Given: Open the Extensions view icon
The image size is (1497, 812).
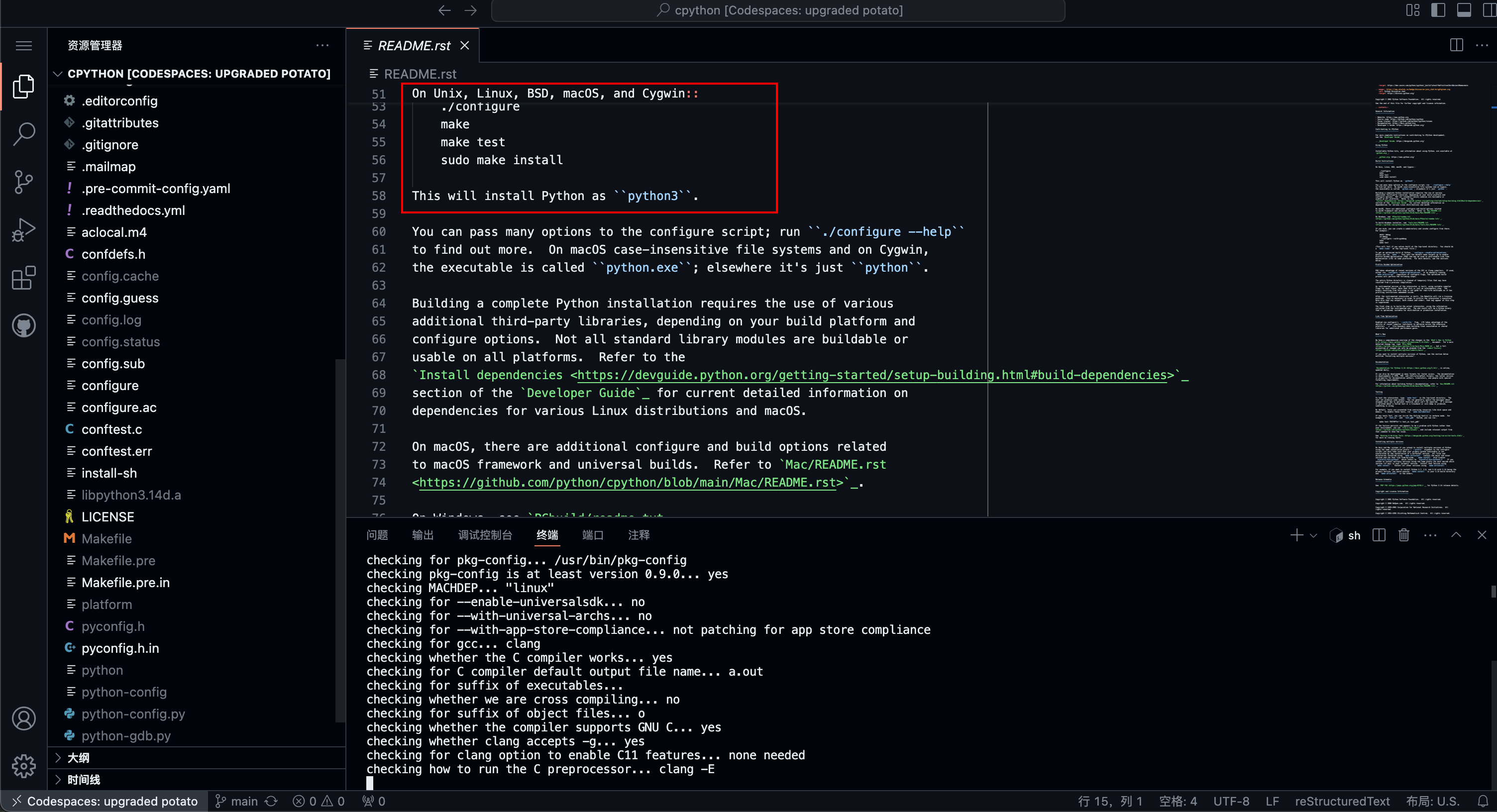Looking at the screenshot, I should [x=24, y=278].
